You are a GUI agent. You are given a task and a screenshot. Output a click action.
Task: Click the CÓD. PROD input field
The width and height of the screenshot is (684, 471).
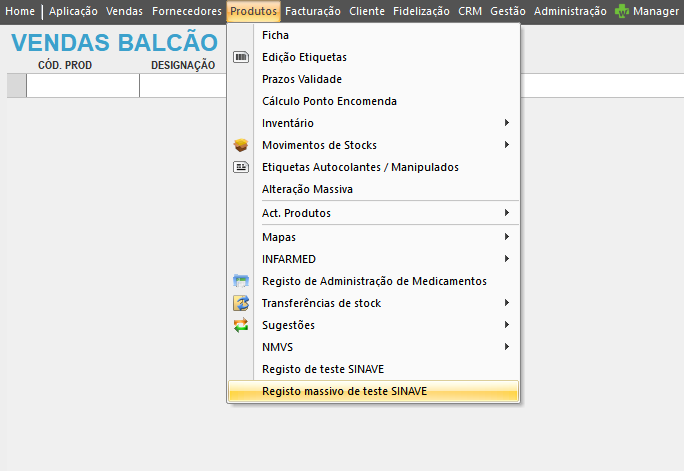[83, 87]
